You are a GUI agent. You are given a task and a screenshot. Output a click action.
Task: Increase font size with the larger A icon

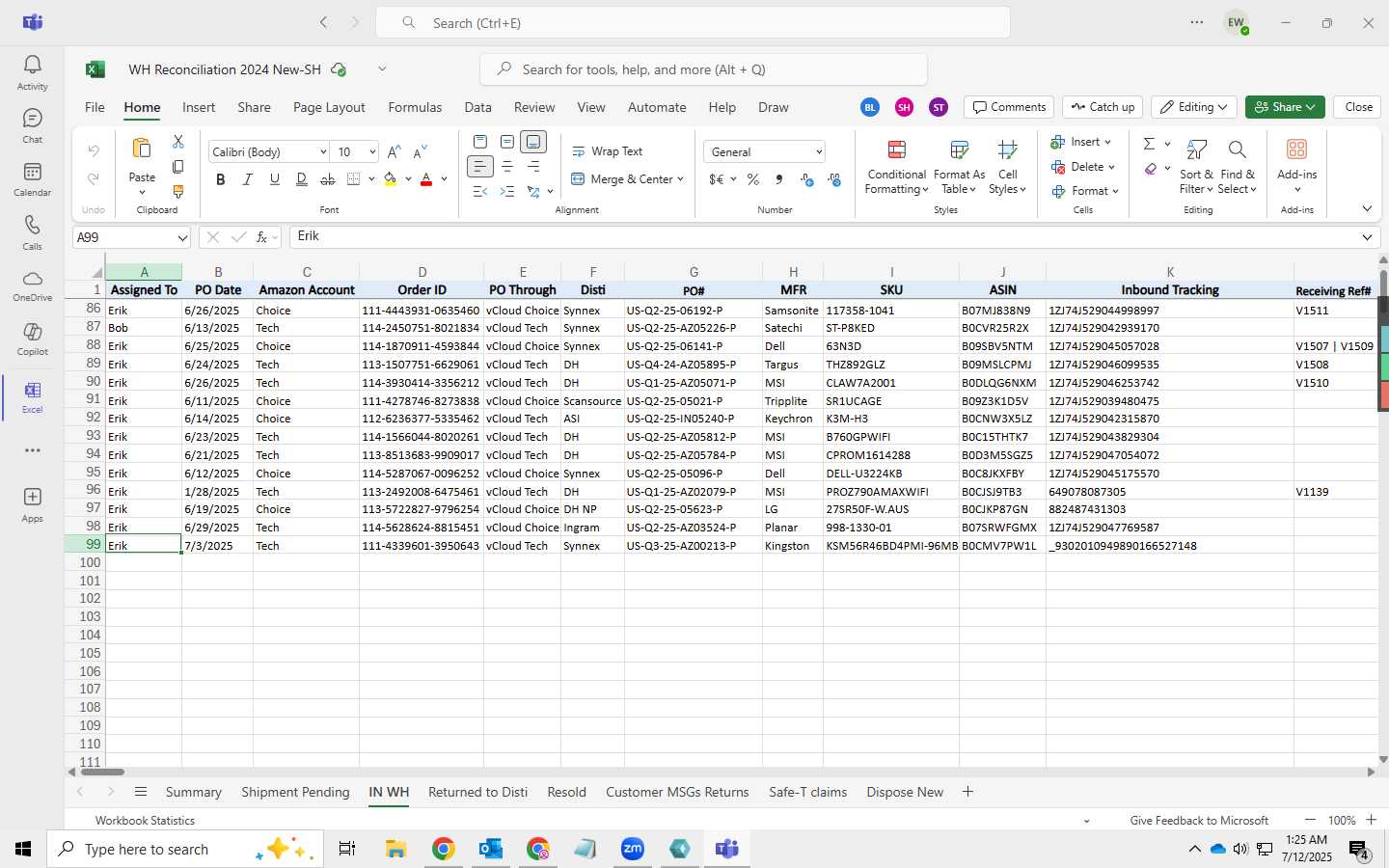[394, 151]
